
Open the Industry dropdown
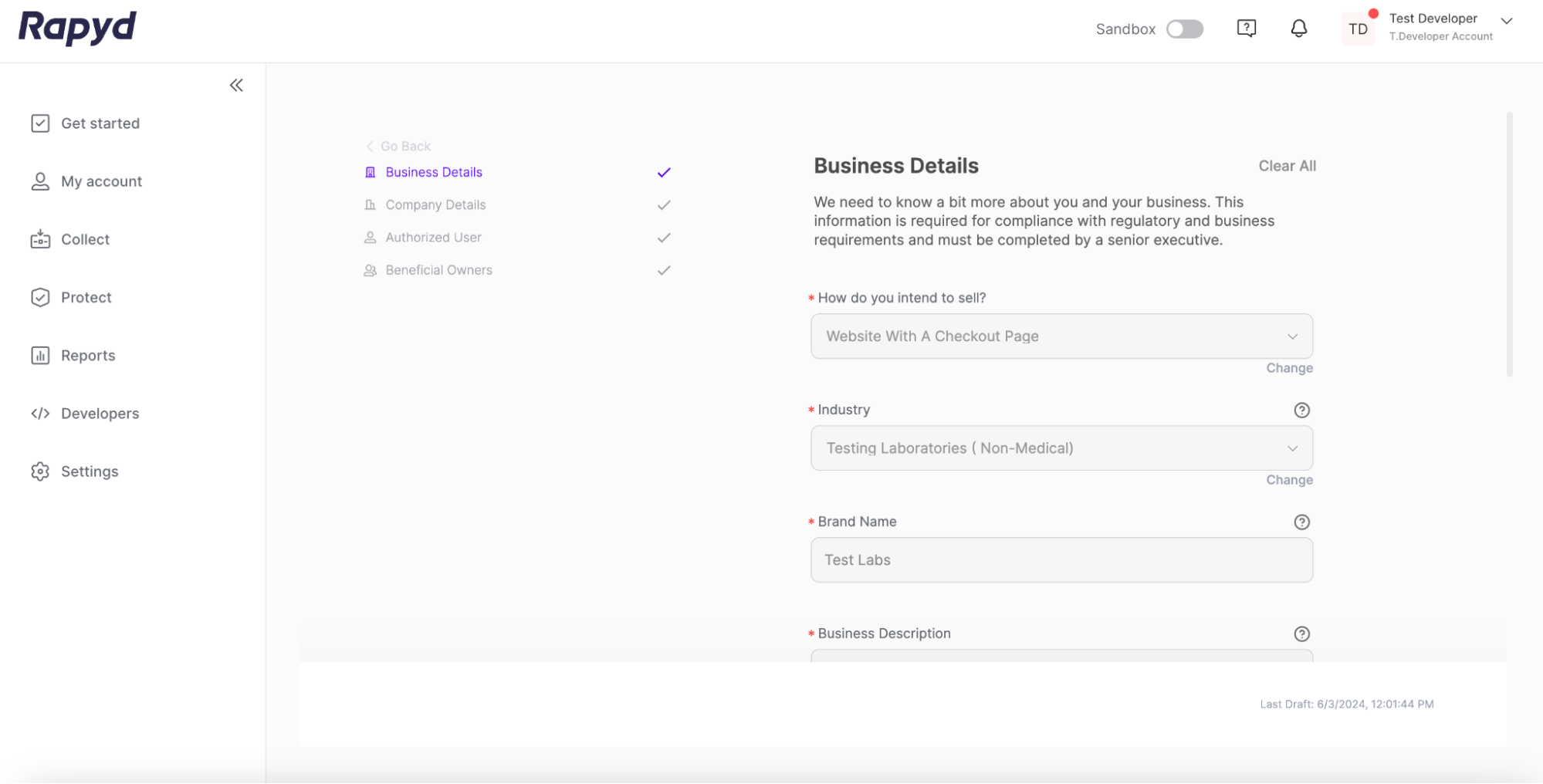coord(1061,448)
